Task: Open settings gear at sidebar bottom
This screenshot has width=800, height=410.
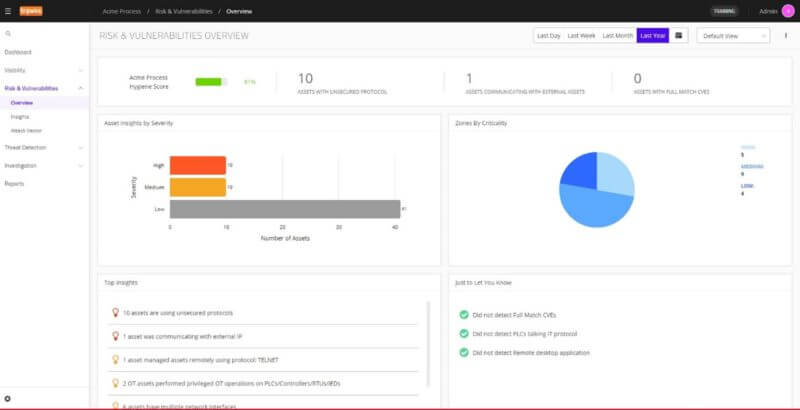Action: pyautogui.click(x=8, y=399)
